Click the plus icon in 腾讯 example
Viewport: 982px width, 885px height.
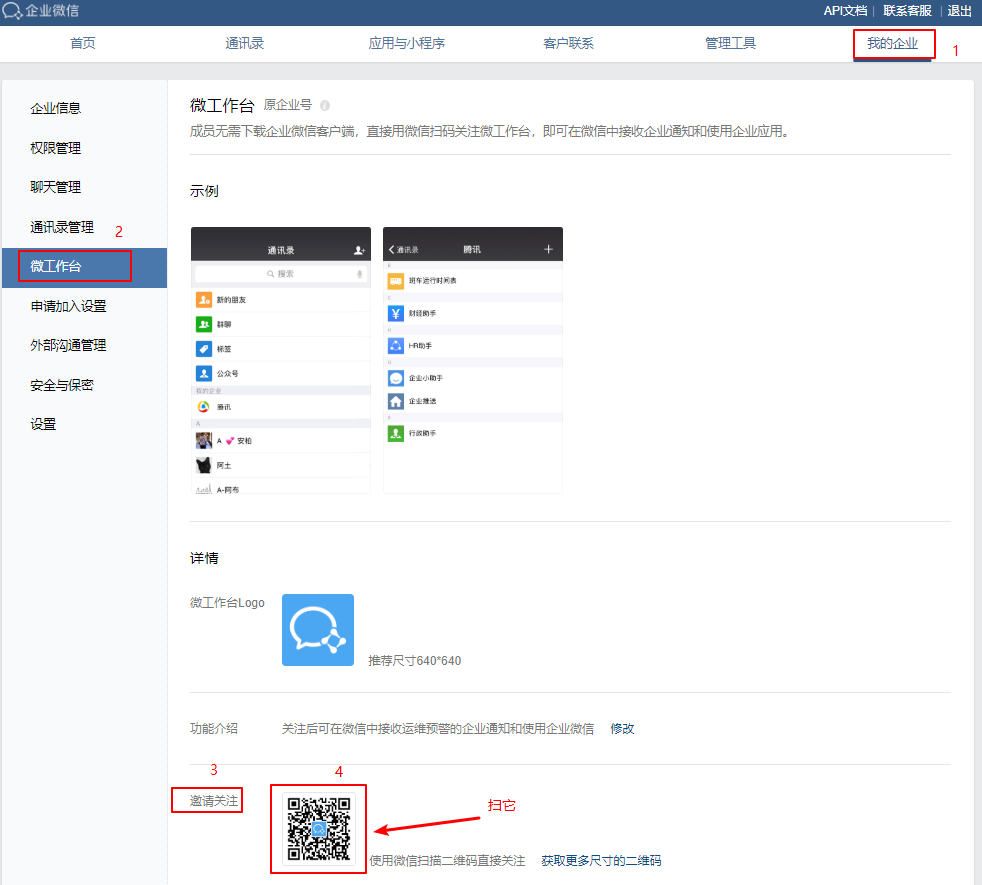pos(548,249)
